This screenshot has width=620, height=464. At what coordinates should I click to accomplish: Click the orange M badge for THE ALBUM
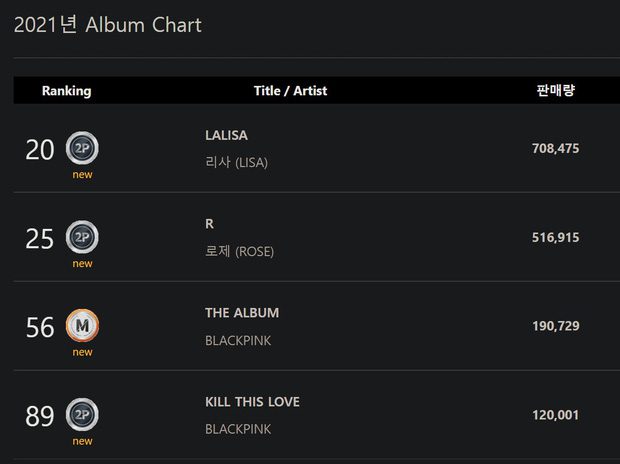click(82, 326)
